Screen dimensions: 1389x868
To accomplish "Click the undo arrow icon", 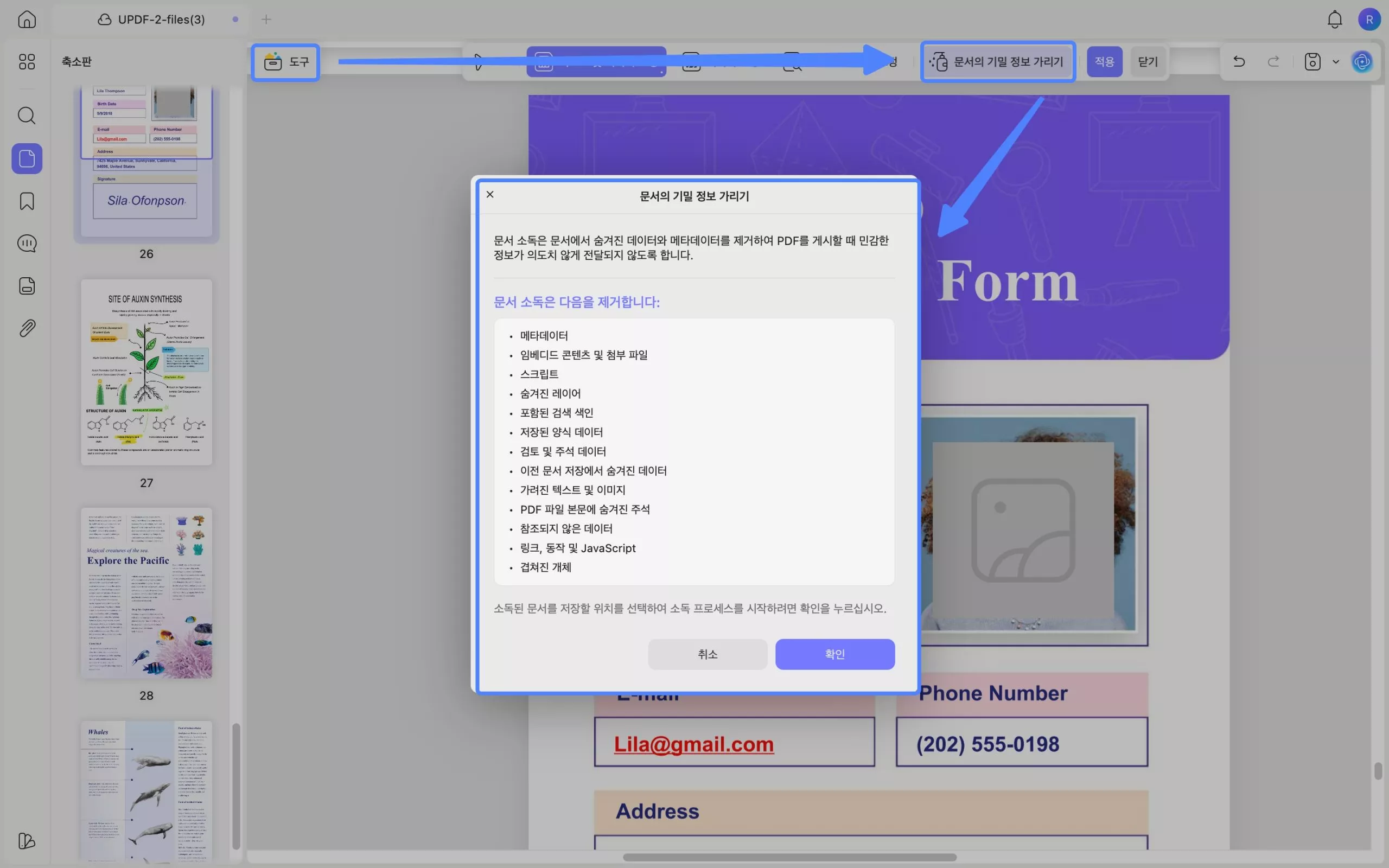I will (1239, 61).
